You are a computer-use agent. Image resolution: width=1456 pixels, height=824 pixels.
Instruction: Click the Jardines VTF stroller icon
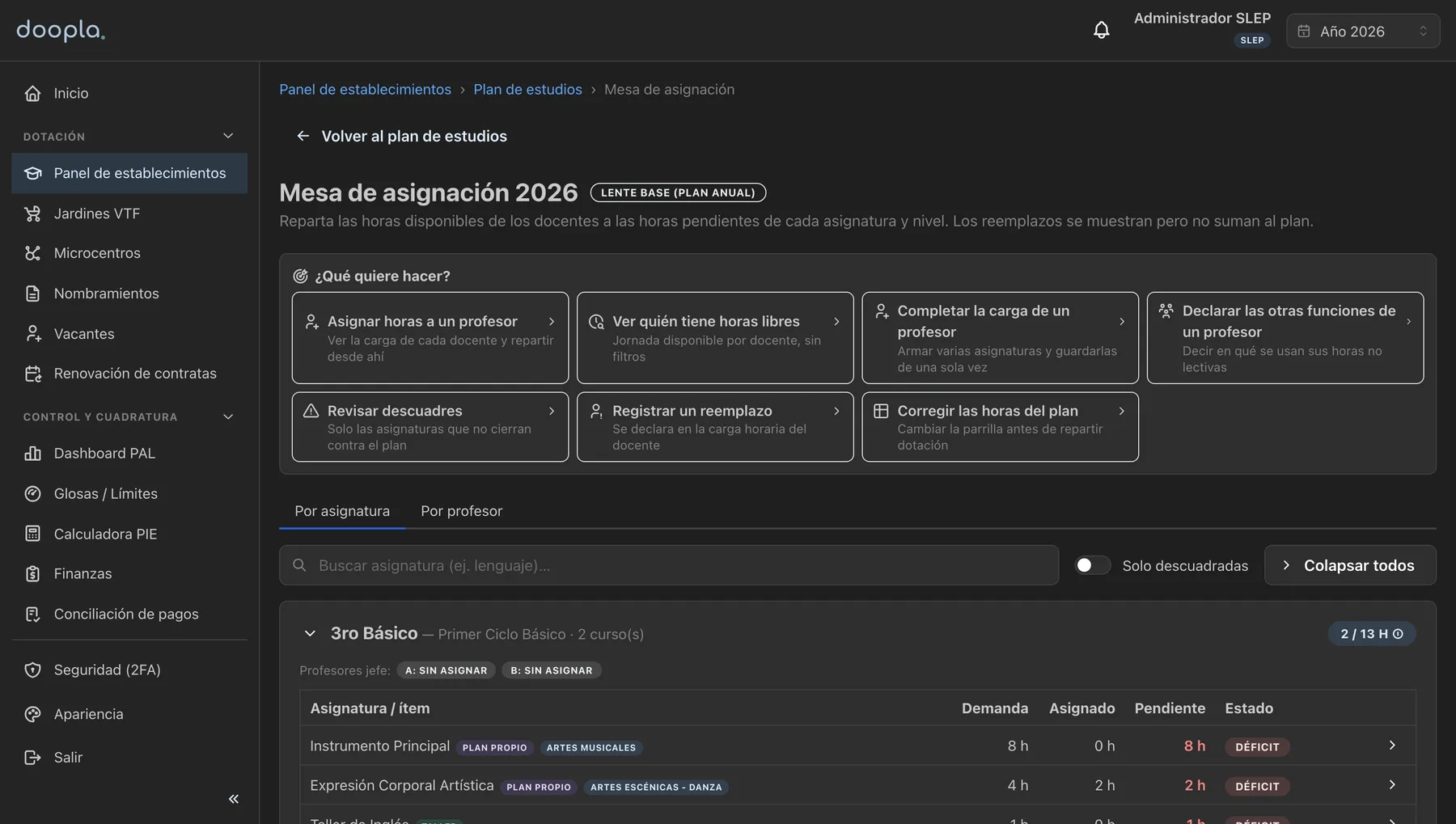(x=32, y=213)
